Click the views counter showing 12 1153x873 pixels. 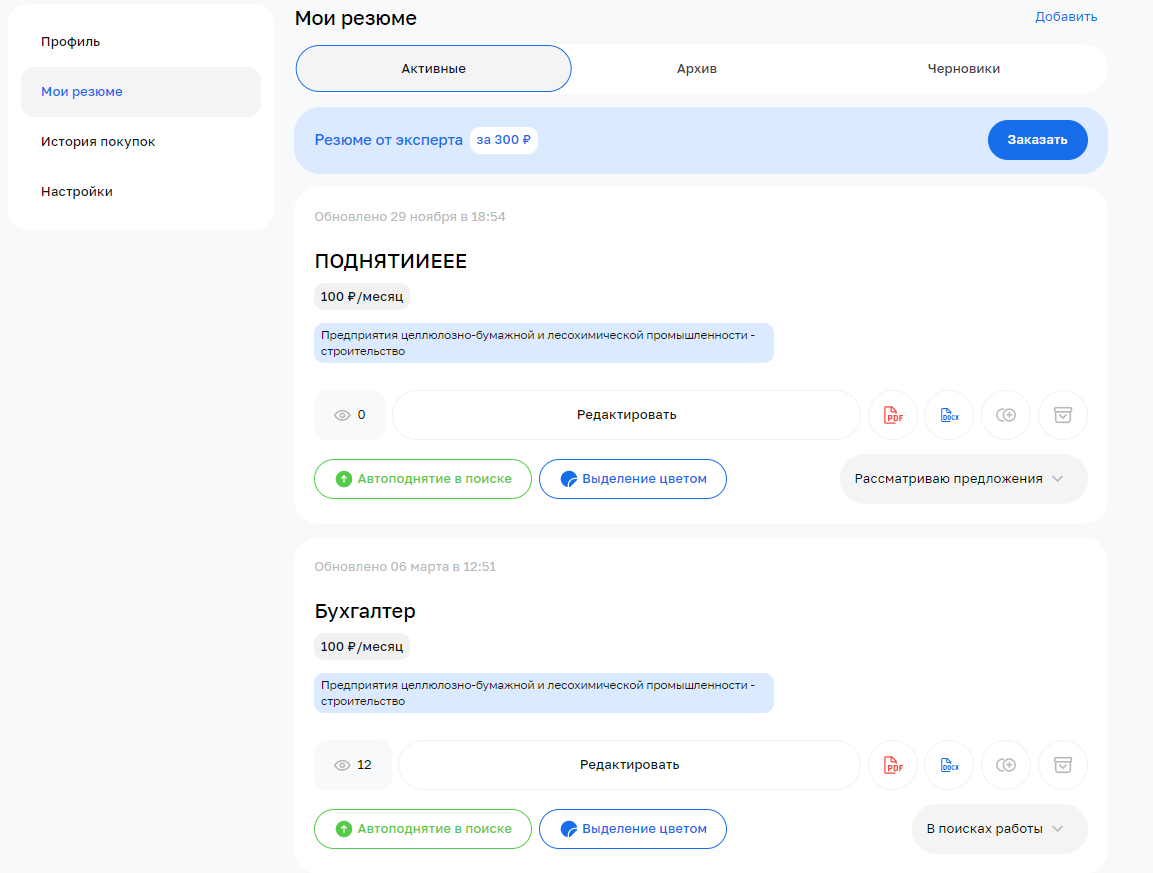point(352,765)
